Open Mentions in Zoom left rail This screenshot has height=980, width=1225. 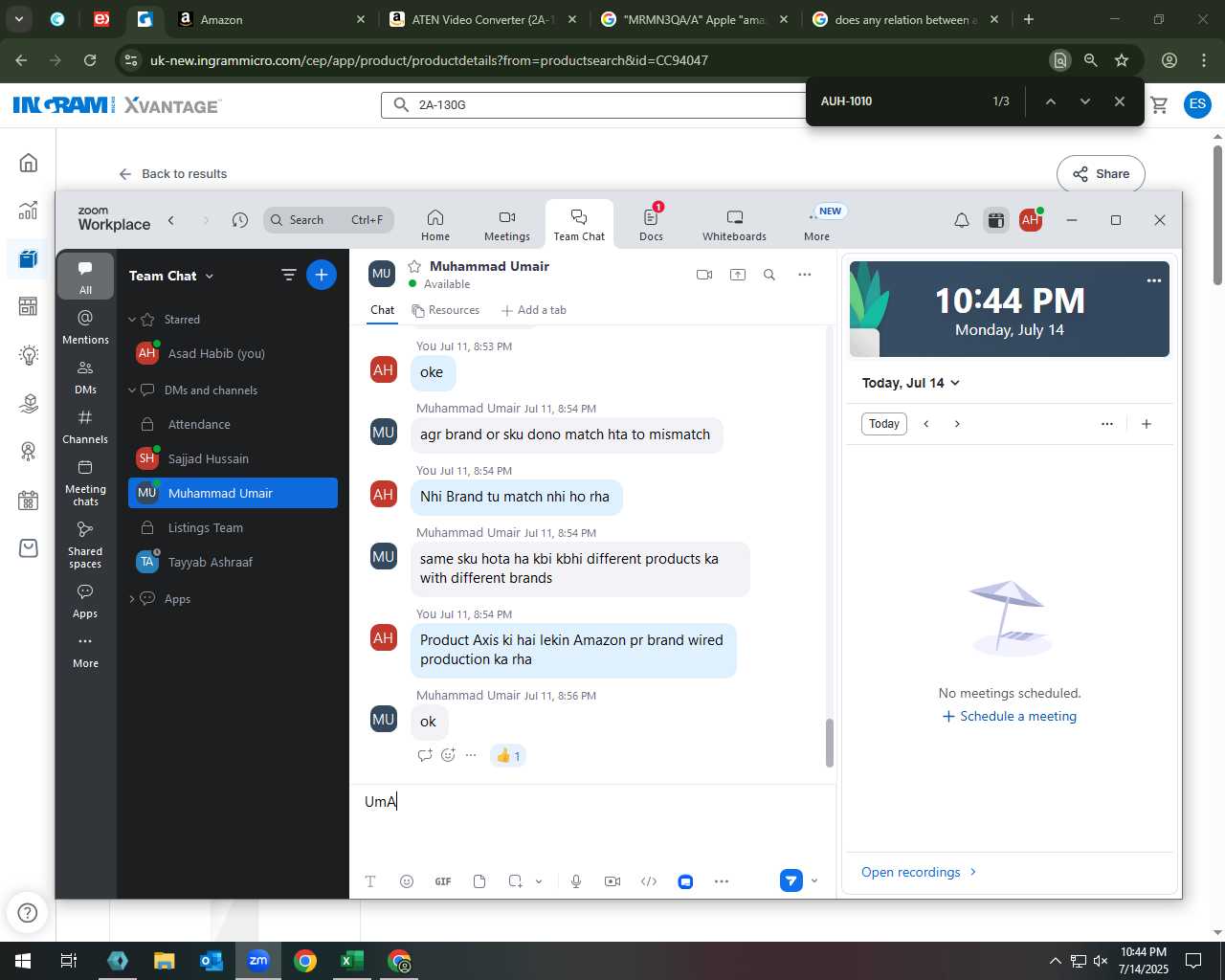pyautogui.click(x=85, y=326)
